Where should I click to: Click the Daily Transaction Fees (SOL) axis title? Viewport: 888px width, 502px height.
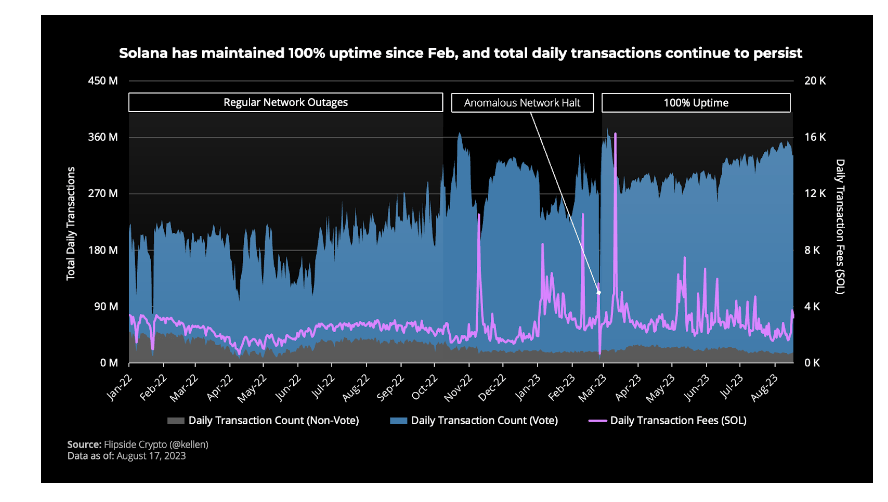click(840, 227)
